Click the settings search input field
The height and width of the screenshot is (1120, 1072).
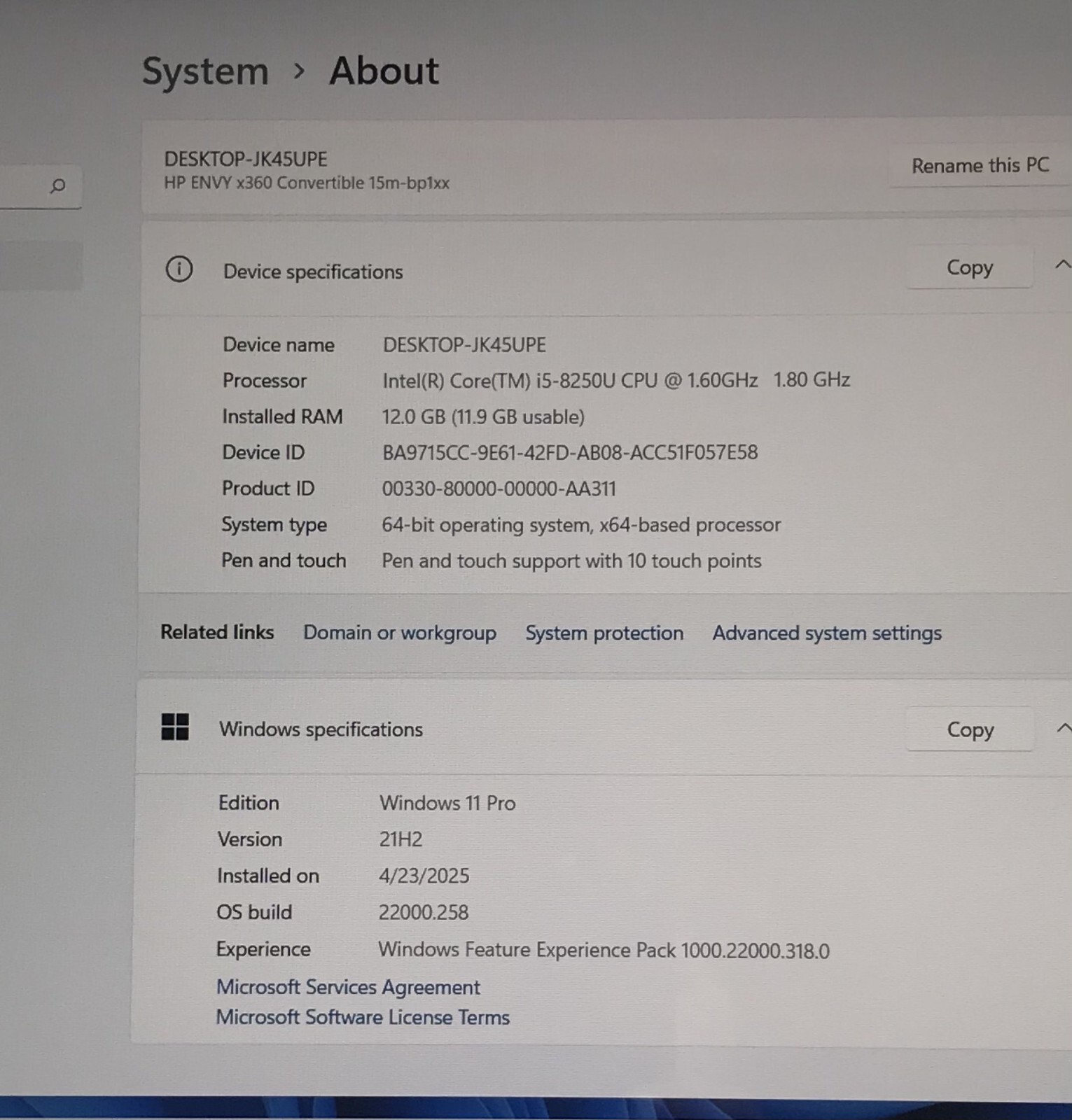pos(41,186)
